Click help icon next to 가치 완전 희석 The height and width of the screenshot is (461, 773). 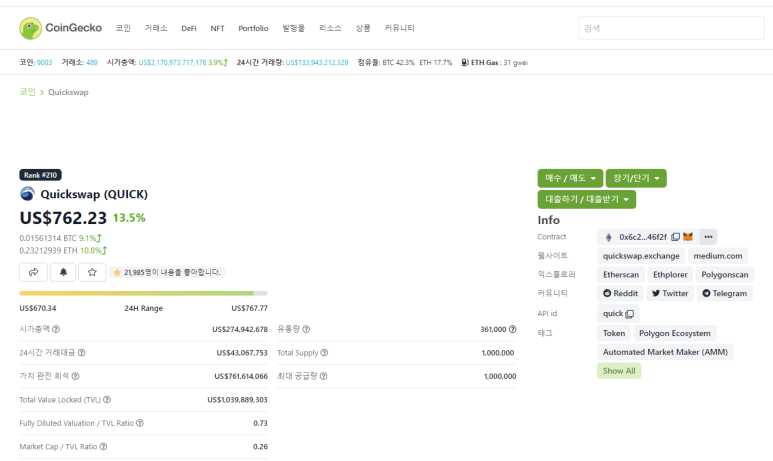point(75,376)
